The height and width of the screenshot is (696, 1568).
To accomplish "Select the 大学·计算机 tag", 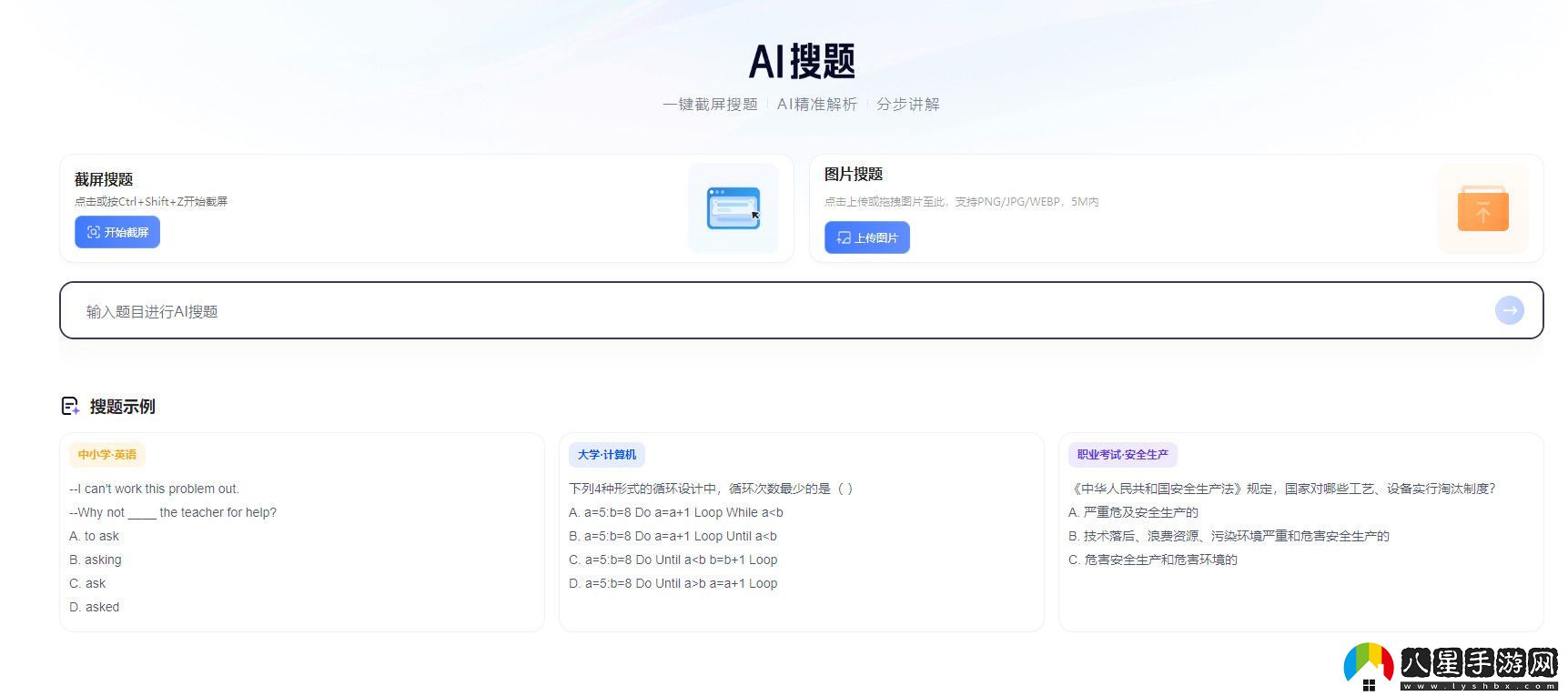I will point(606,454).
